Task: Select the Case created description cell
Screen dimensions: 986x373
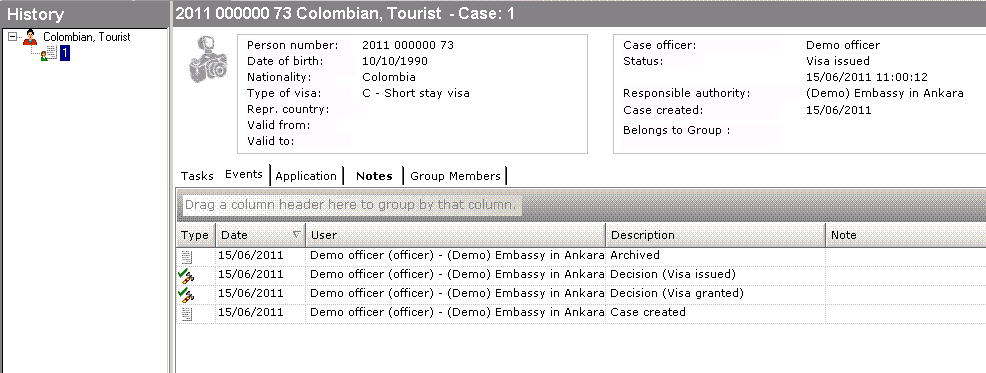Action: click(x=715, y=312)
